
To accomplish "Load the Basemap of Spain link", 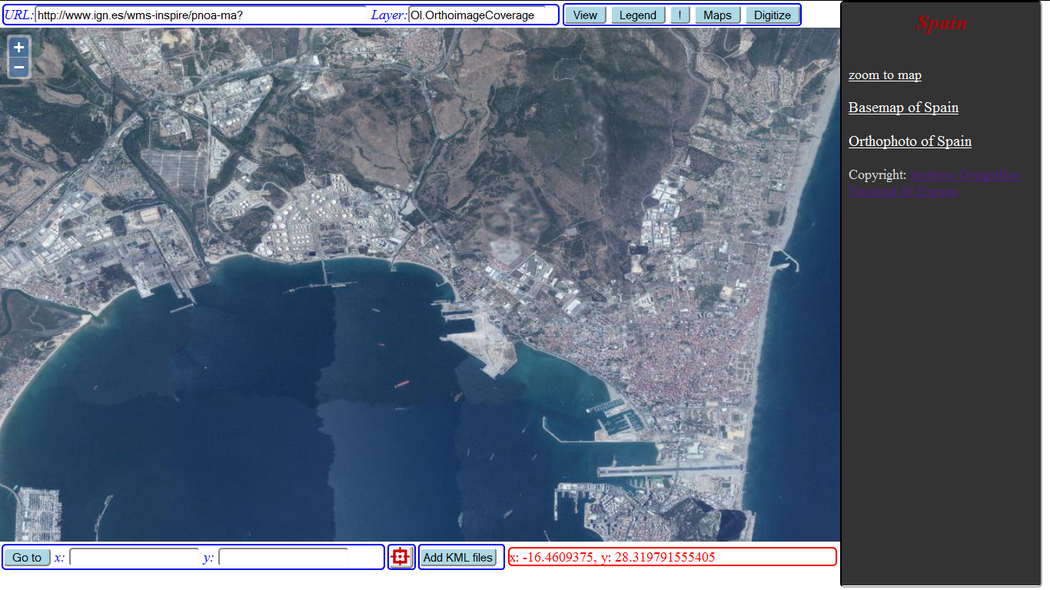I will 903,107.
